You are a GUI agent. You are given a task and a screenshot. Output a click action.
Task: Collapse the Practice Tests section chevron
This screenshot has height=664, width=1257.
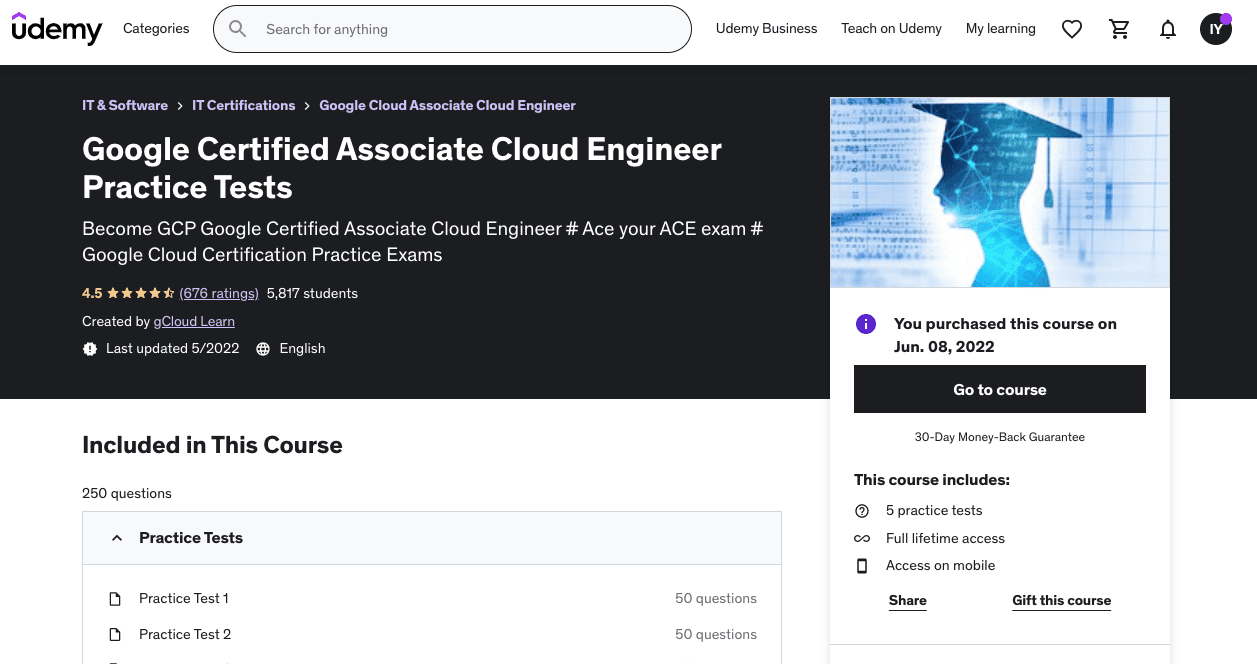(x=117, y=538)
